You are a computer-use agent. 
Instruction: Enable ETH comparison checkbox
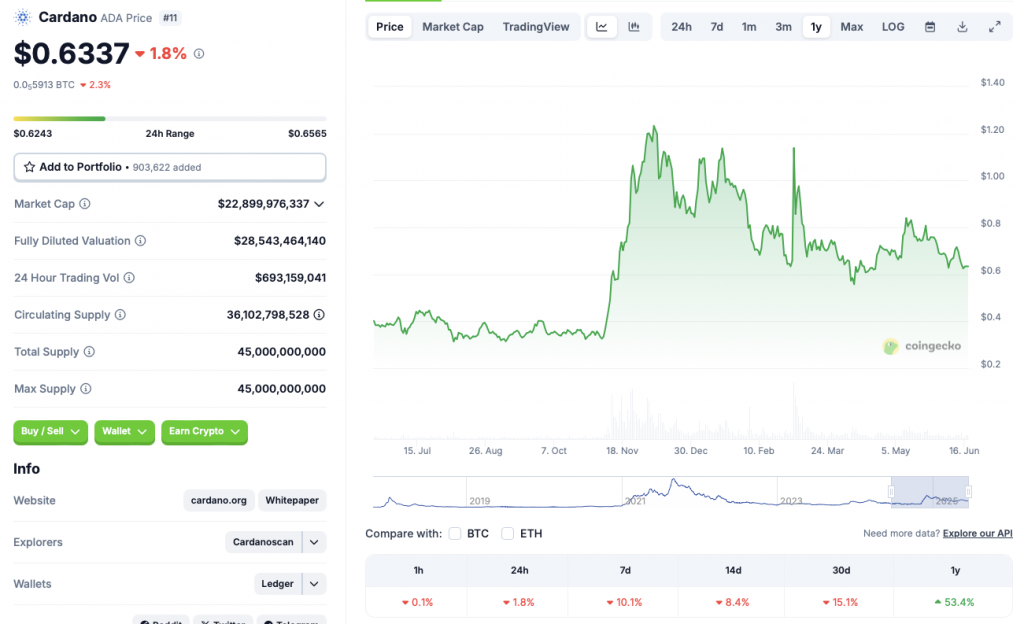point(507,533)
